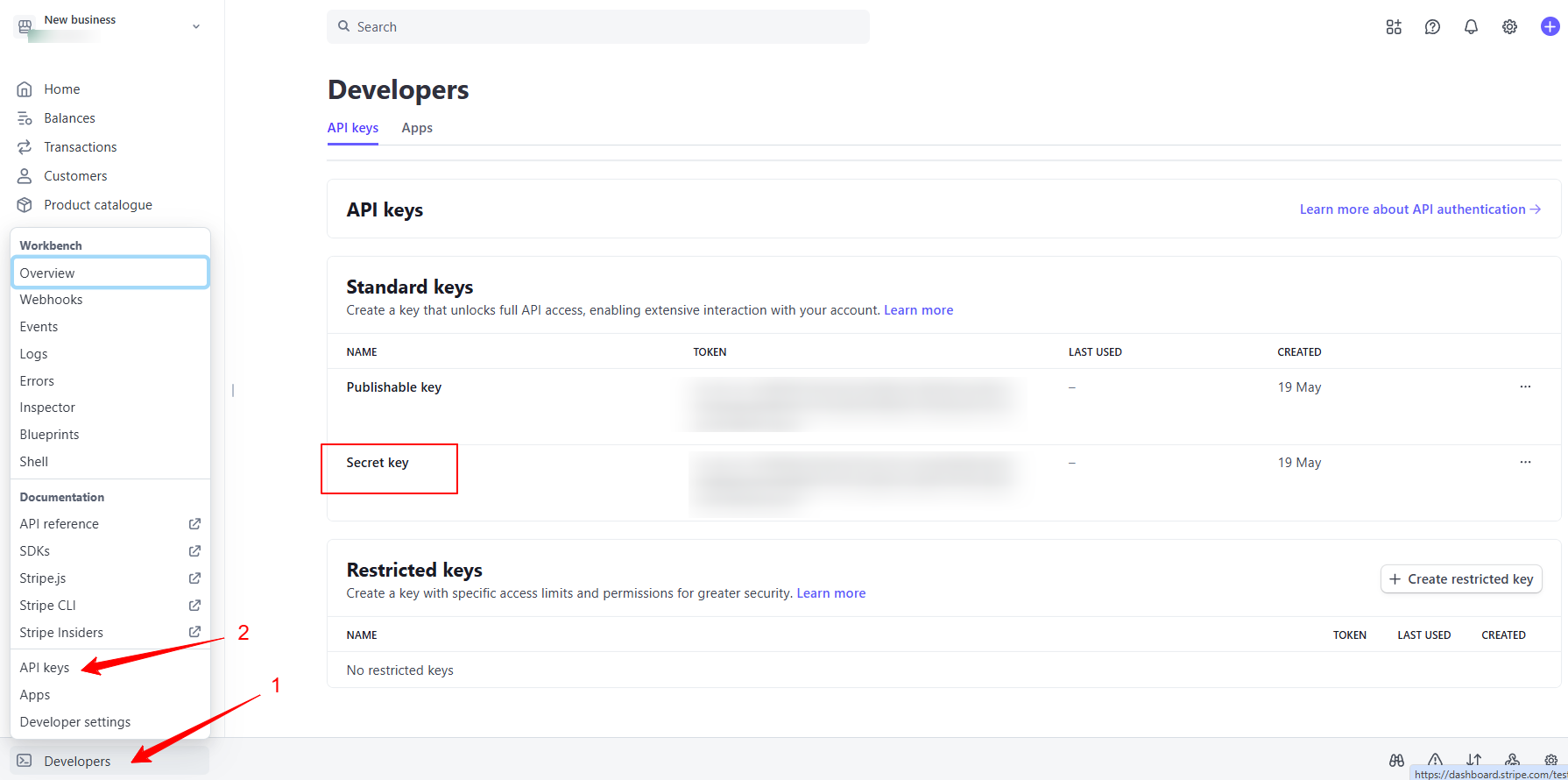Expand the New business account dropdown

[196, 26]
